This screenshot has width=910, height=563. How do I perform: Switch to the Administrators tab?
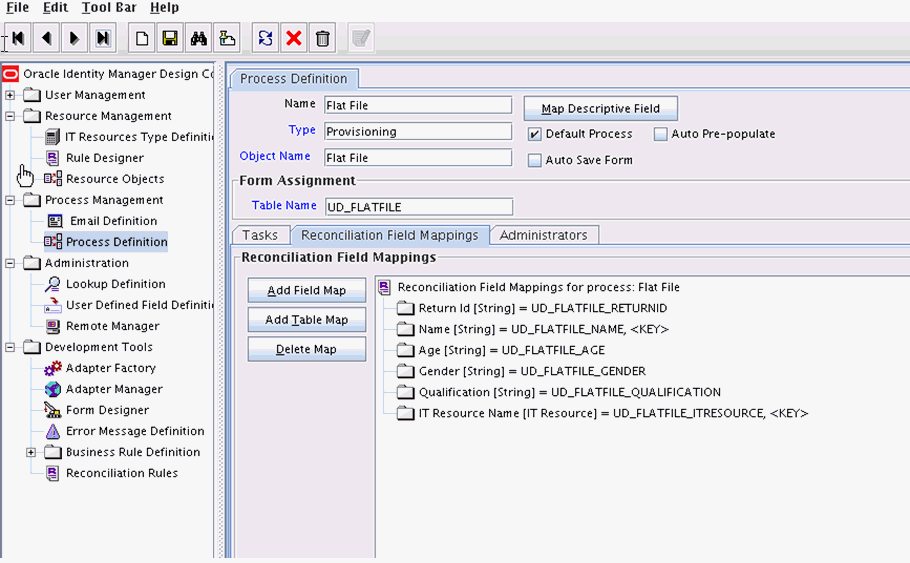tap(544, 235)
